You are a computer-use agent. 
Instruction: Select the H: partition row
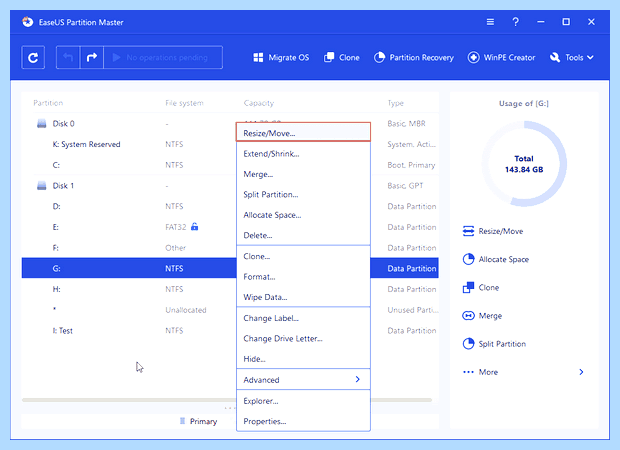230,289
